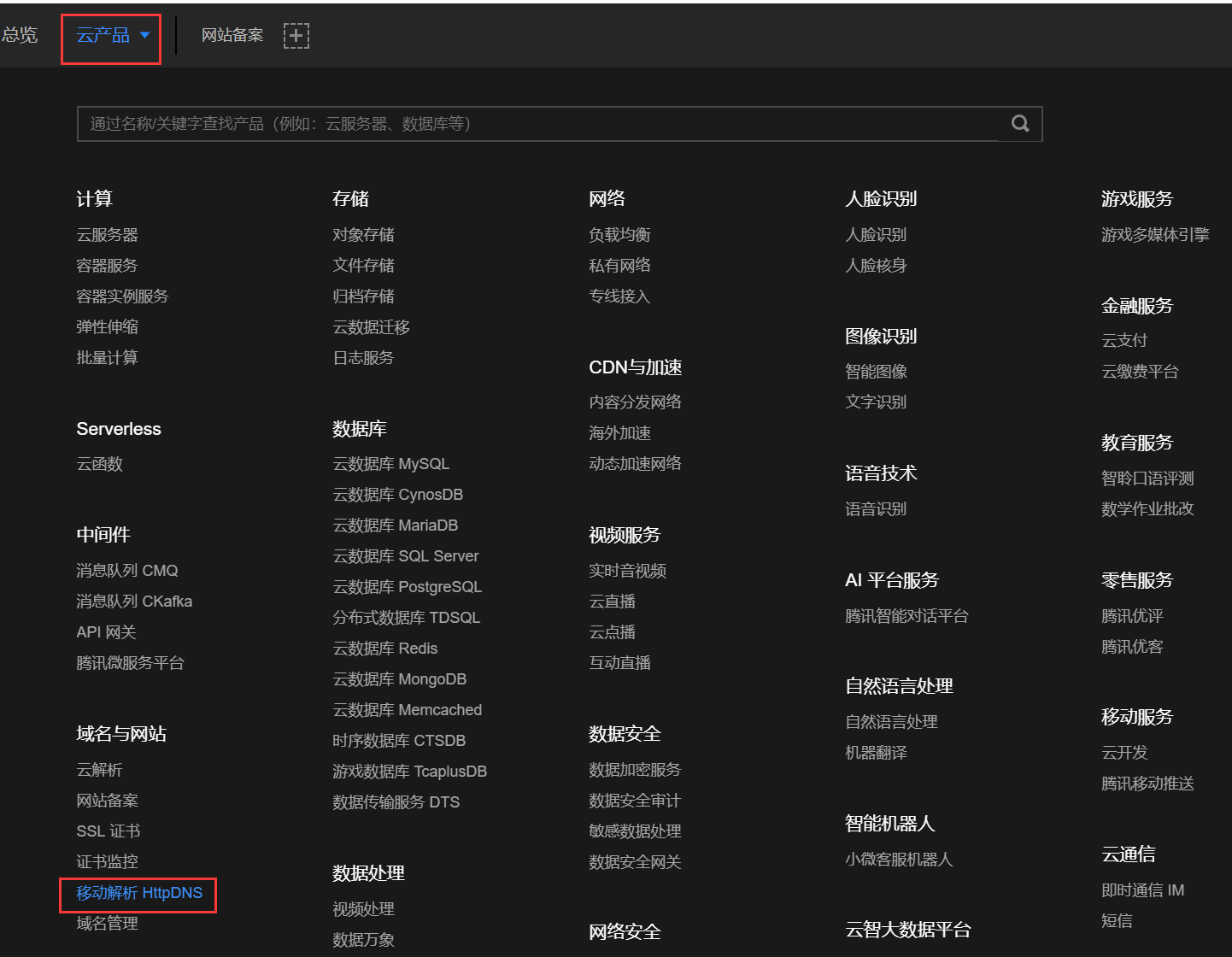Image resolution: width=1232 pixels, height=957 pixels.
Task: Open 网站备案 under 域名与网站
Action: 108,801
